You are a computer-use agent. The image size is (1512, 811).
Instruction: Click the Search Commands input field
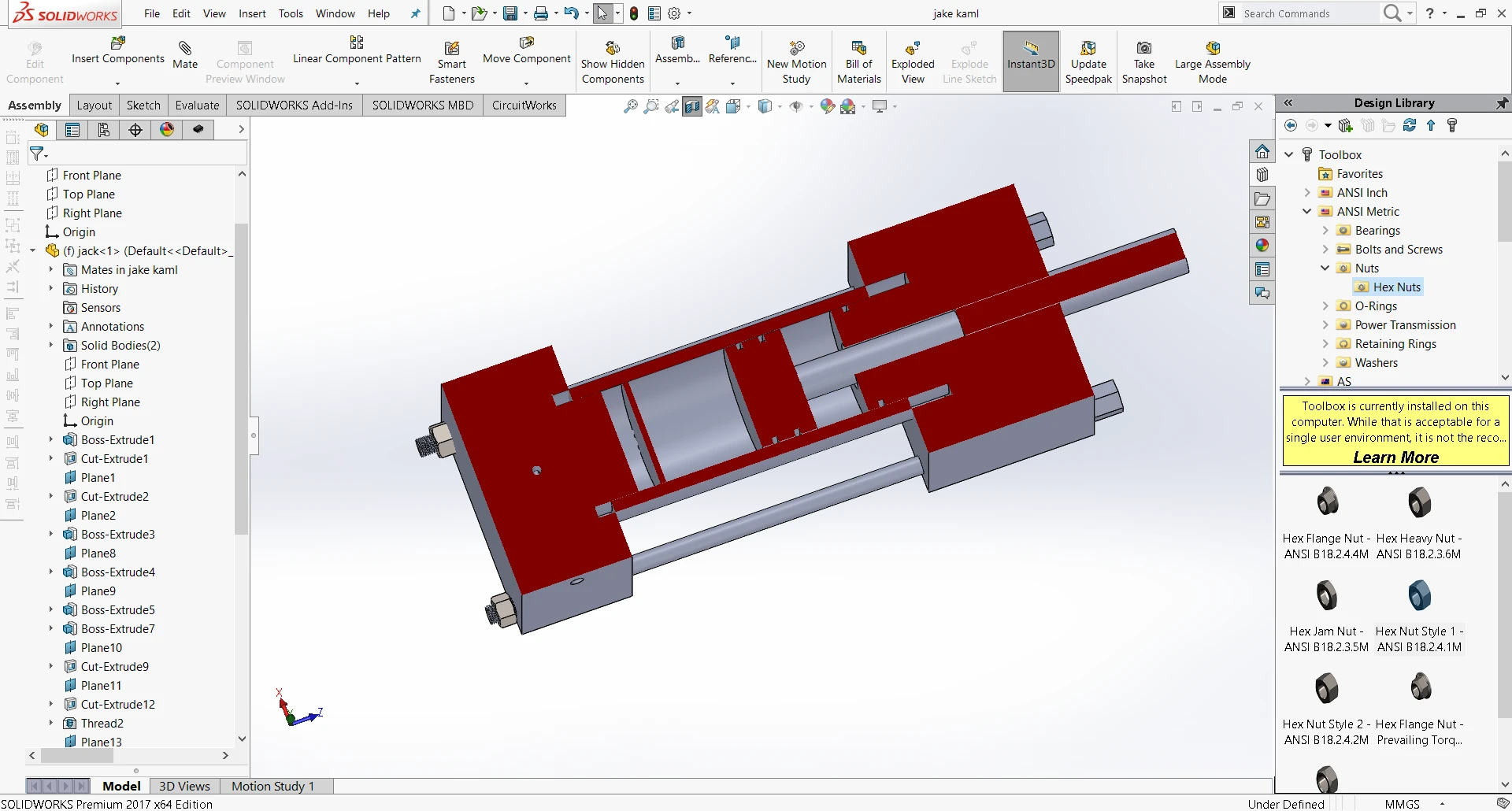1307,13
